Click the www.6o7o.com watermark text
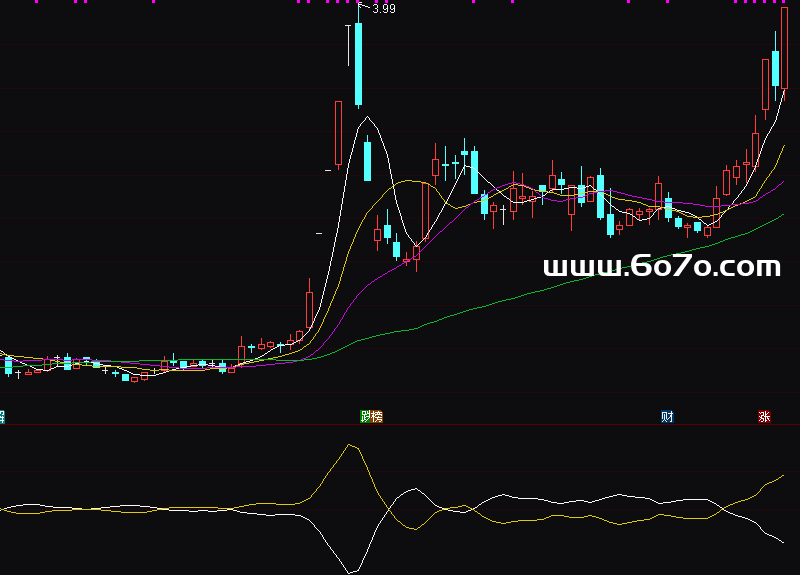This screenshot has height=575, width=800. point(661,266)
